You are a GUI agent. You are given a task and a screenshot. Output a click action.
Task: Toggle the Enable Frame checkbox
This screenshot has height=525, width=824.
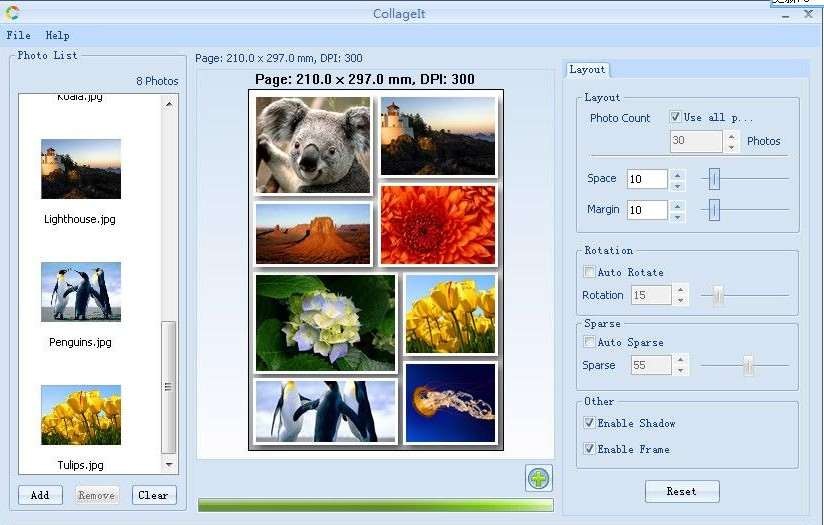590,449
